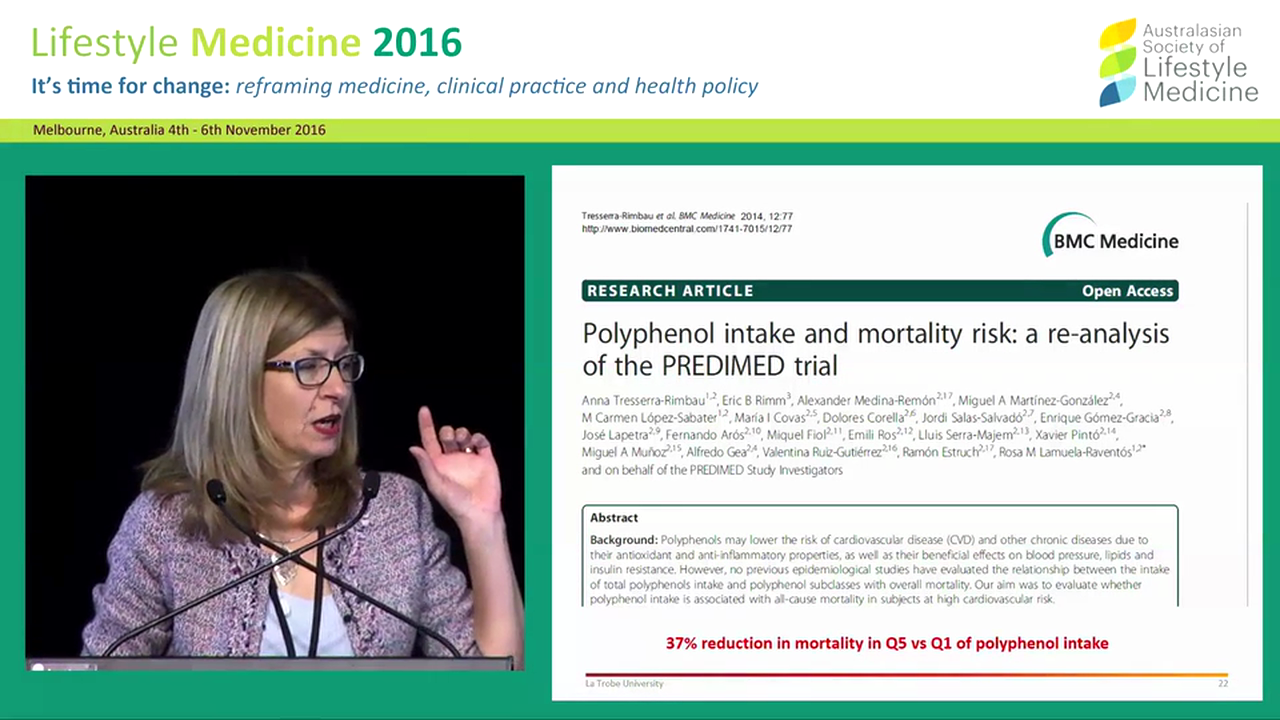Click slide number 22 in footer

coord(1222,684)
